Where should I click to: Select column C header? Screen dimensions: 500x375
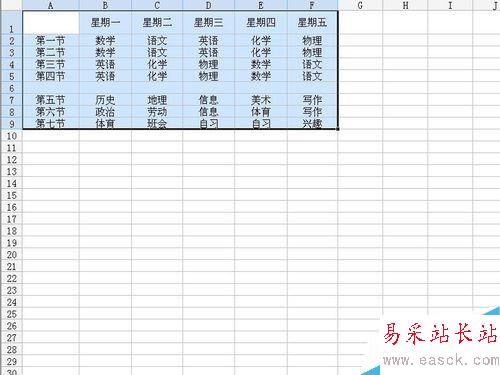coord(157,5)
